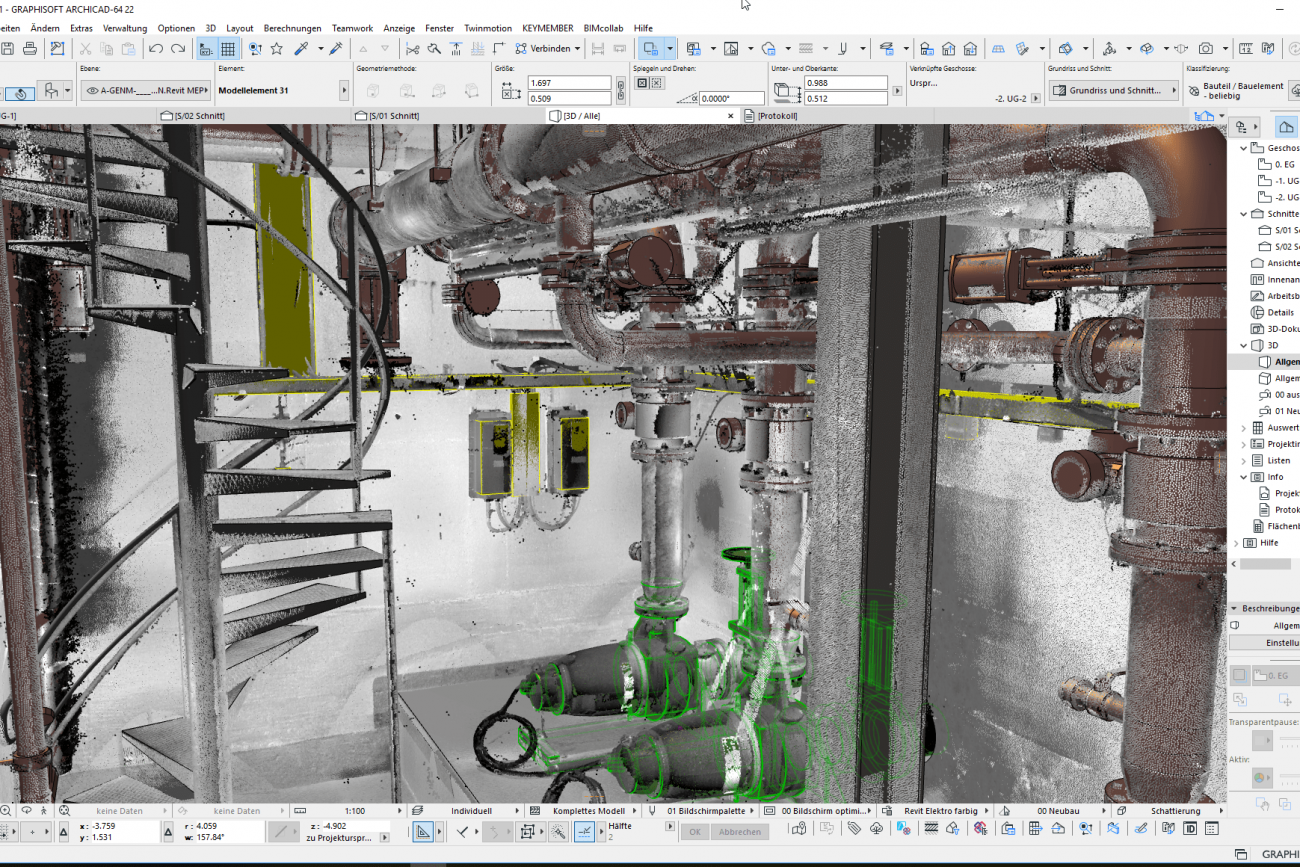Open the Teamwork menu
Viewport: 1300px width, 867px height.
[x=353, y=28]
